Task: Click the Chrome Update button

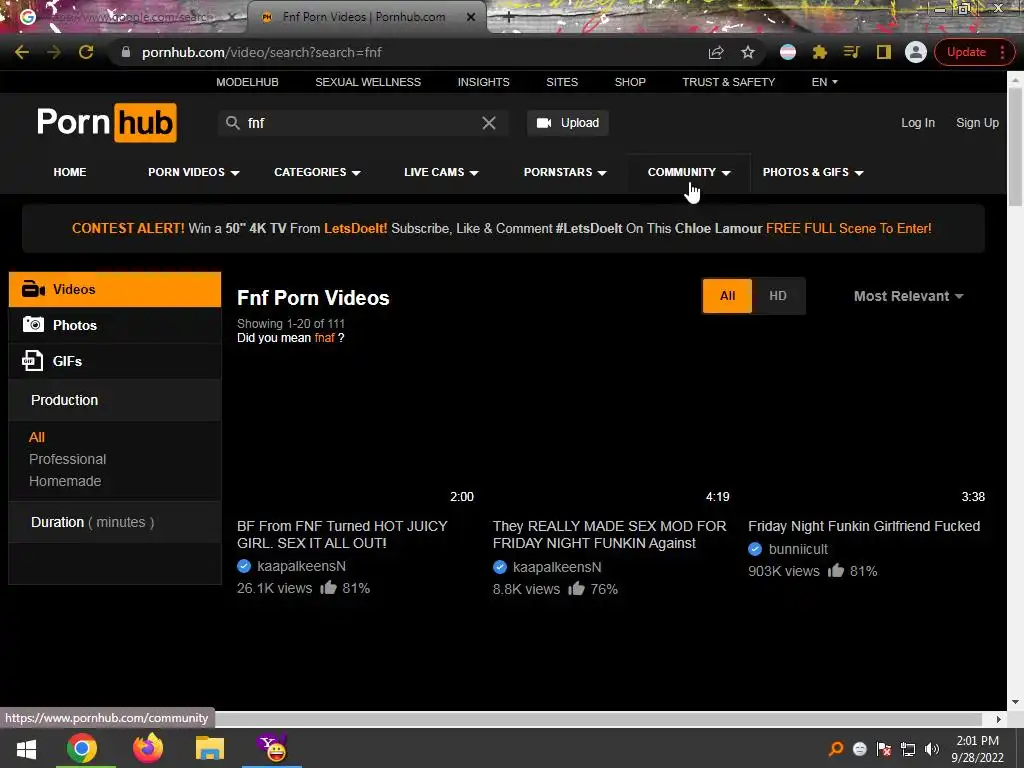Action: pos(966,52)
